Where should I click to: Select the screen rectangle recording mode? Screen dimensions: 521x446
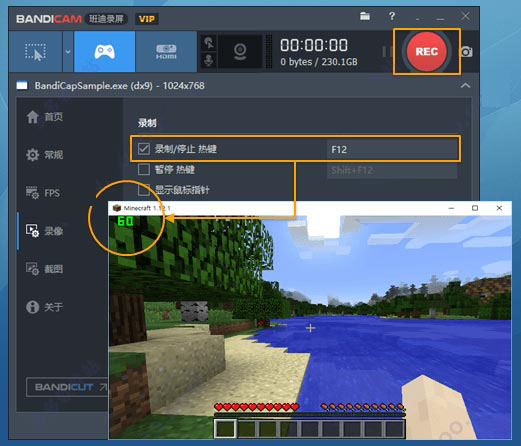(x=35, y=52)
